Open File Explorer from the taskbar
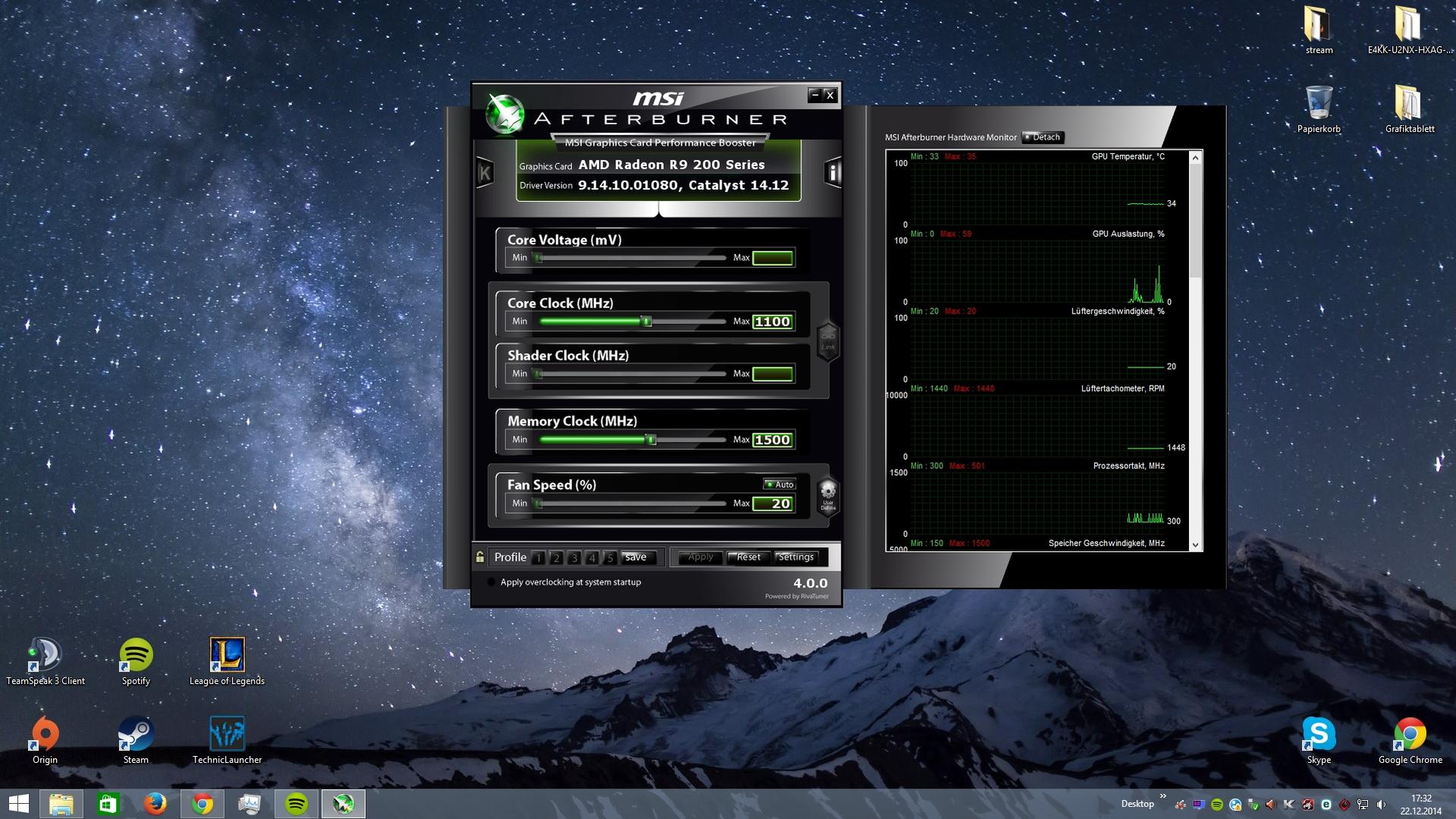 tap(61, 804)
